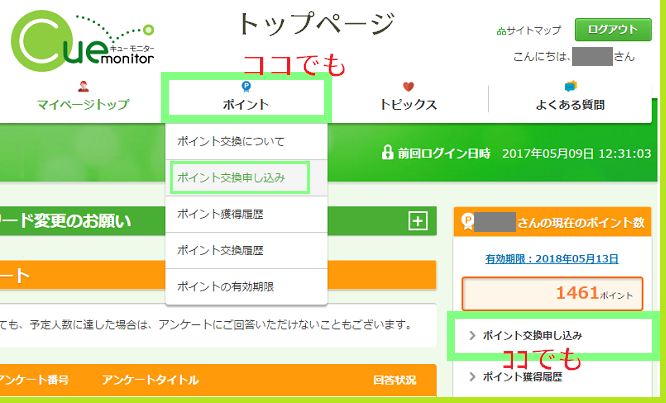Click the アンケート番号 column header
The height and width of the screenshot is (403, 666).
[34, 380]
